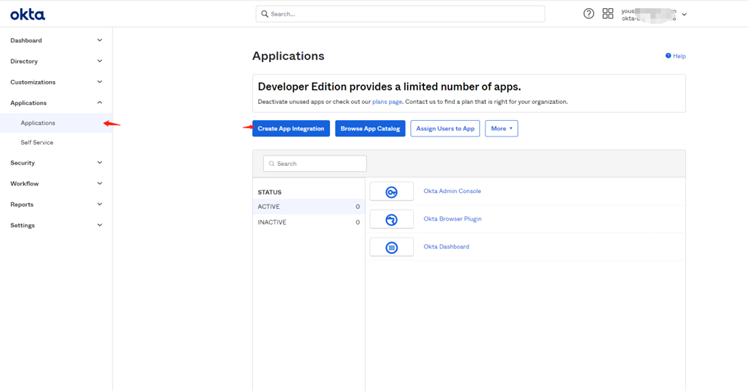The width and height of the screenshot is (748, 391).
Task: Expand the Directory sidebar section
Action: point(99,61)
